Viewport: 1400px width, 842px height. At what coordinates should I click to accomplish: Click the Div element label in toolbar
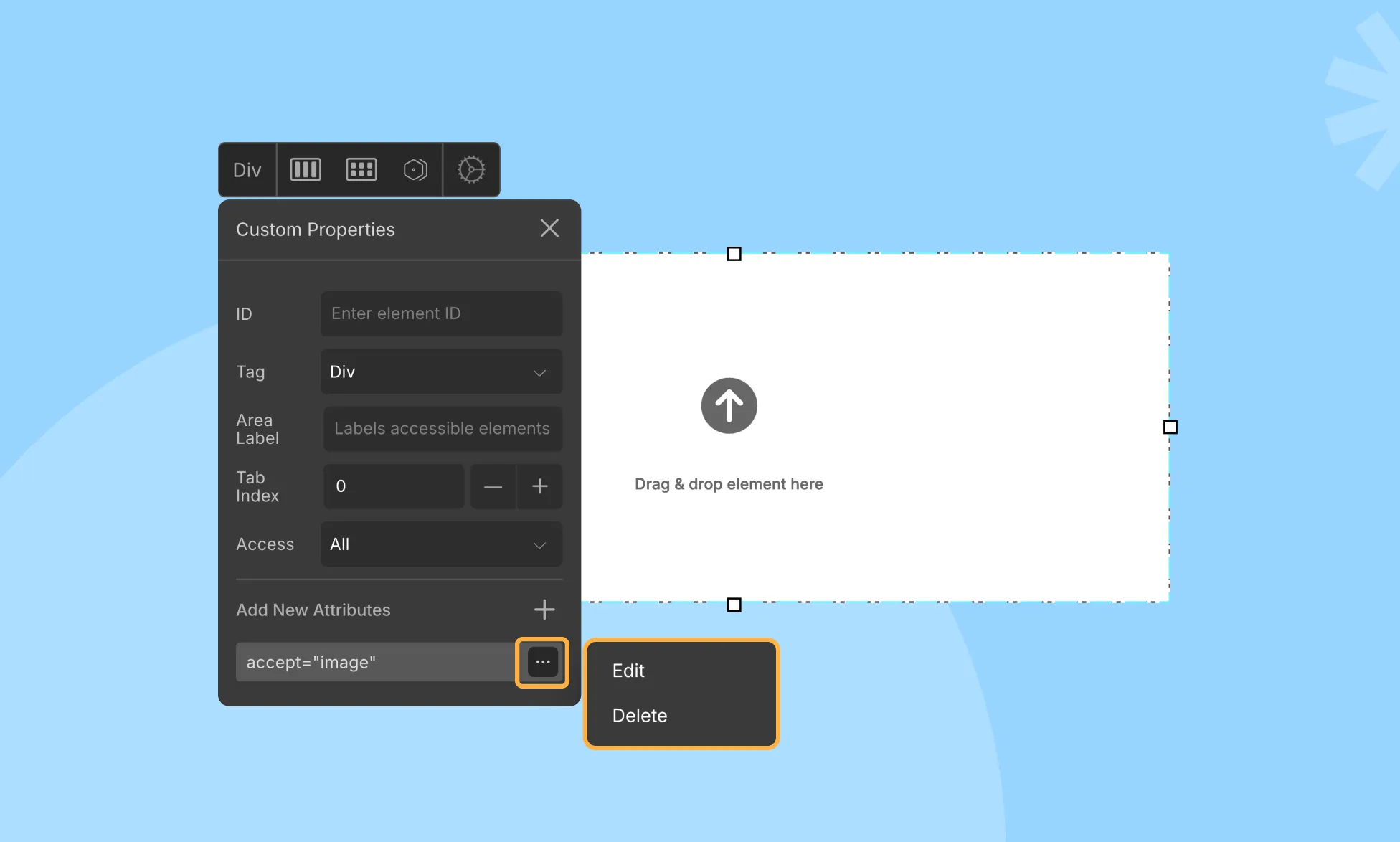247,169
